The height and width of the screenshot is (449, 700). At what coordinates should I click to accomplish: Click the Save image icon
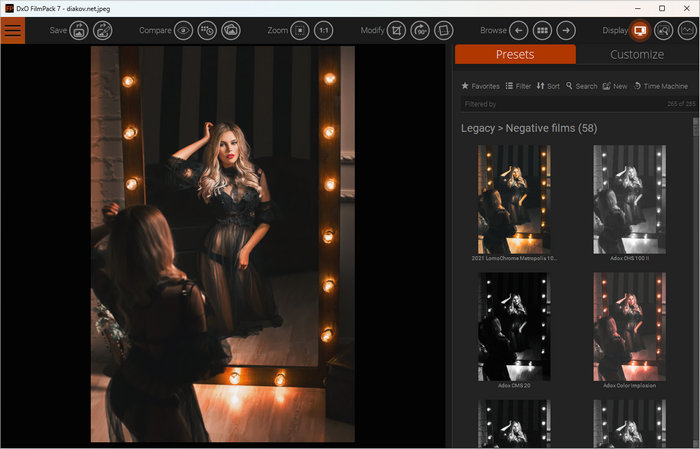(x=79, y=30)
